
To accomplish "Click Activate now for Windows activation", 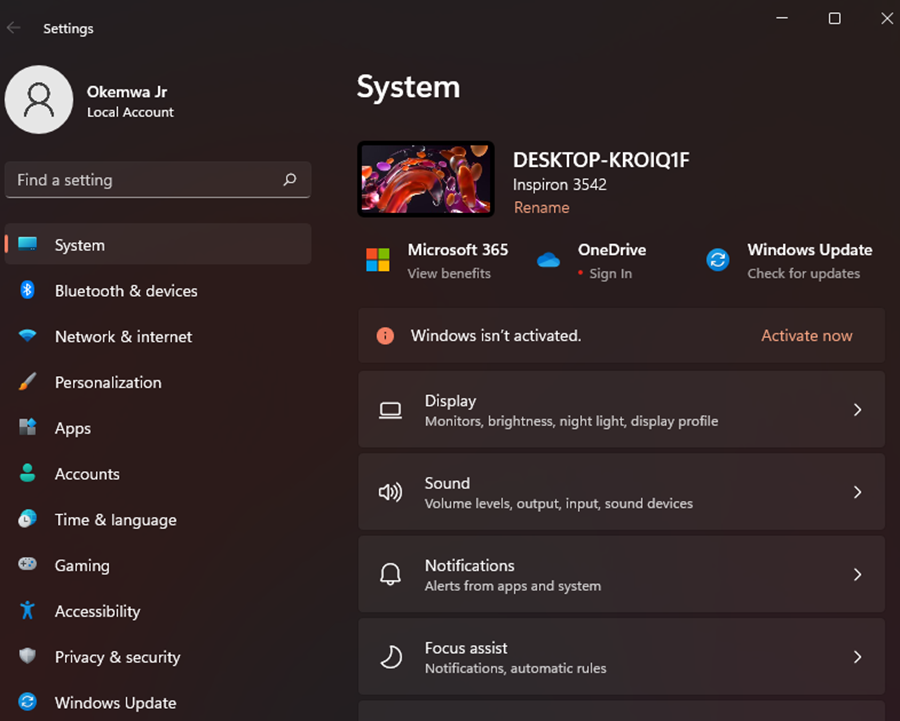I will pos(806,335).
